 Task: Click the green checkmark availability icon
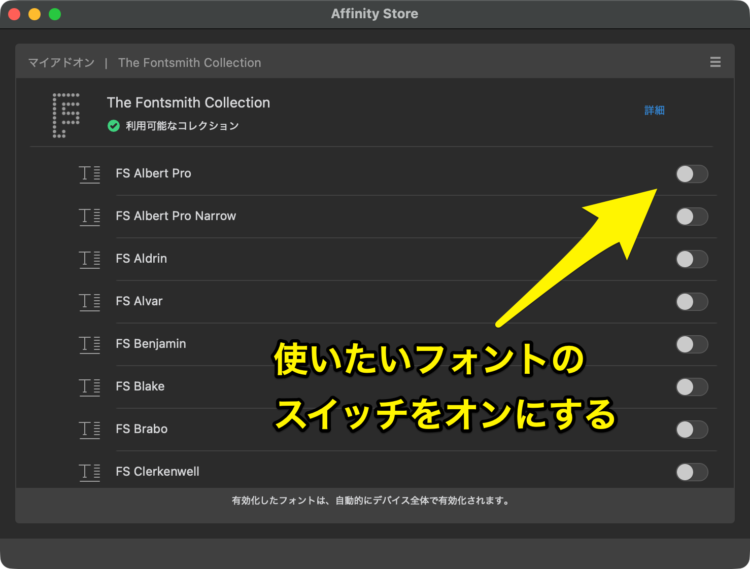click(114, 126)
